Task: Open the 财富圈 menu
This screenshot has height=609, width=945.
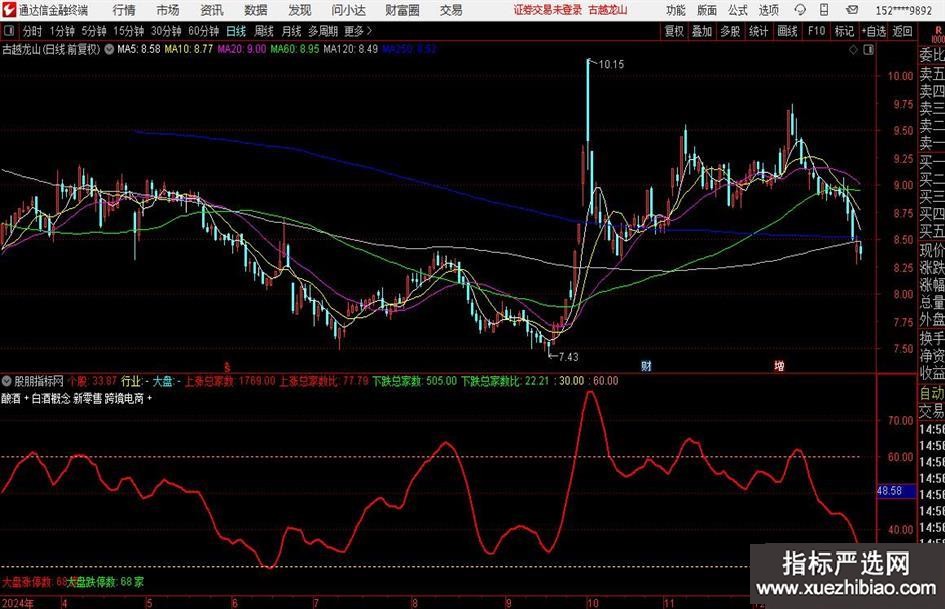Action: 402,10
